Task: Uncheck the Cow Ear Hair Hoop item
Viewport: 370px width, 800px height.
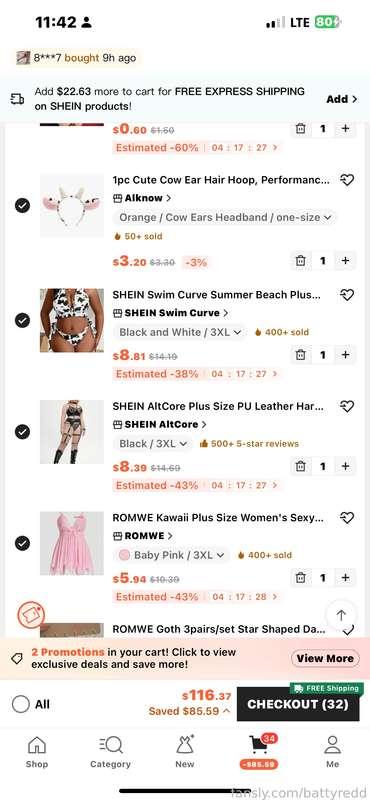Action: click(22, 206)
